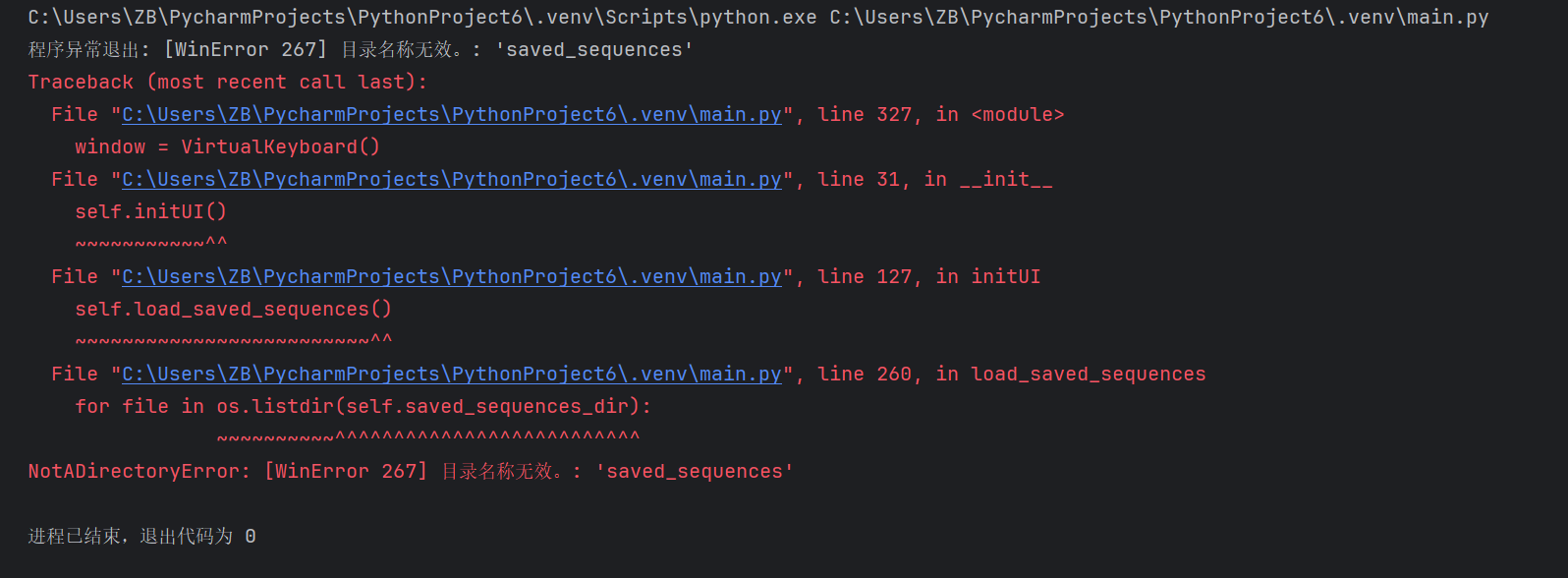Viewport: 1568px width, 578px height.
Task: Click the "Traceback (most recent call last)" line
Action: [x=227, y=83]
